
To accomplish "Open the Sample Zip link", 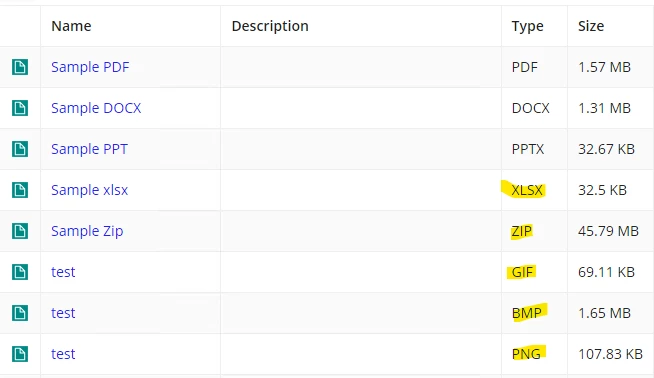I will 87,231.
